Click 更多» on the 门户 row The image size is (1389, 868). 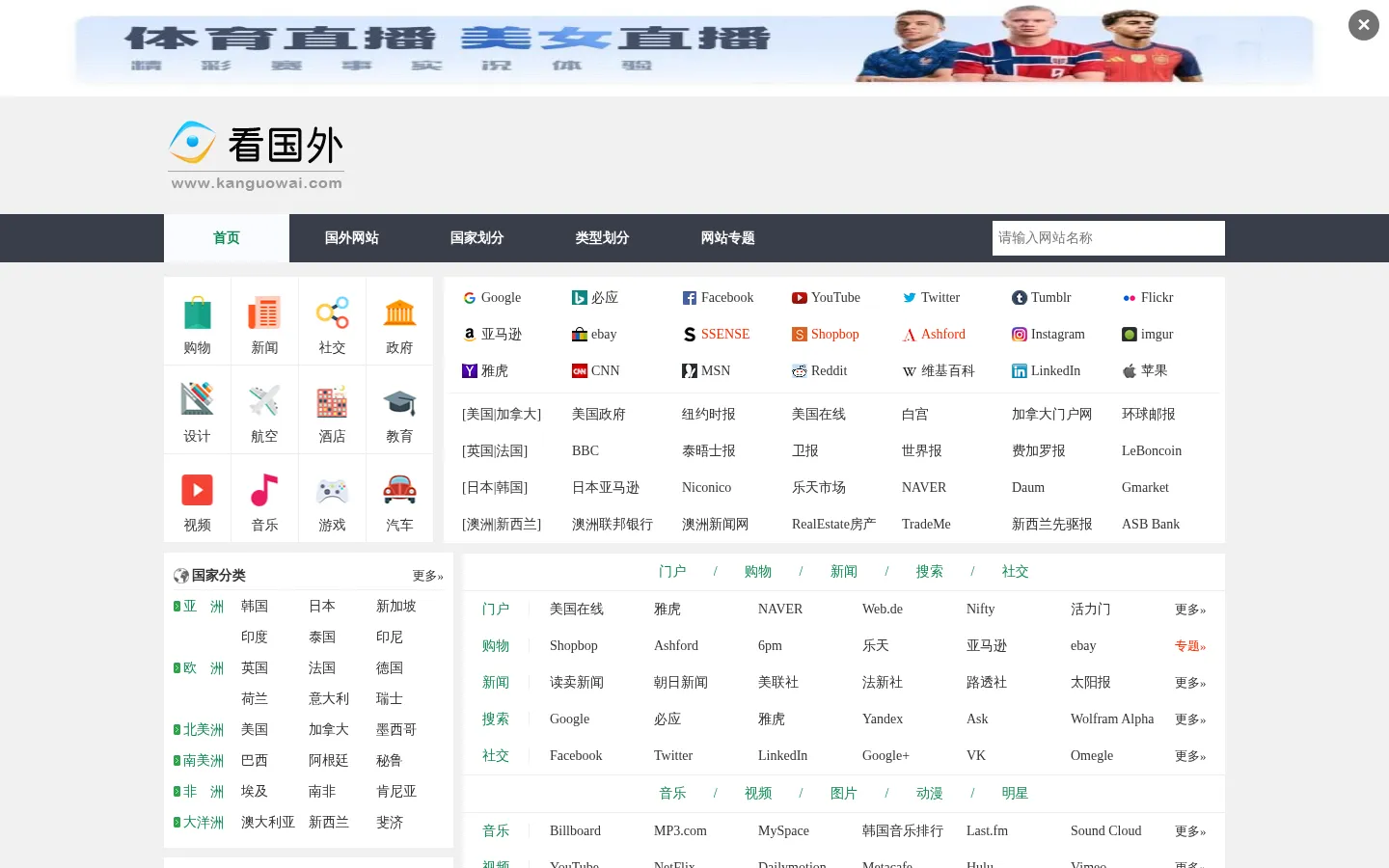click(x=1190, y=610)
